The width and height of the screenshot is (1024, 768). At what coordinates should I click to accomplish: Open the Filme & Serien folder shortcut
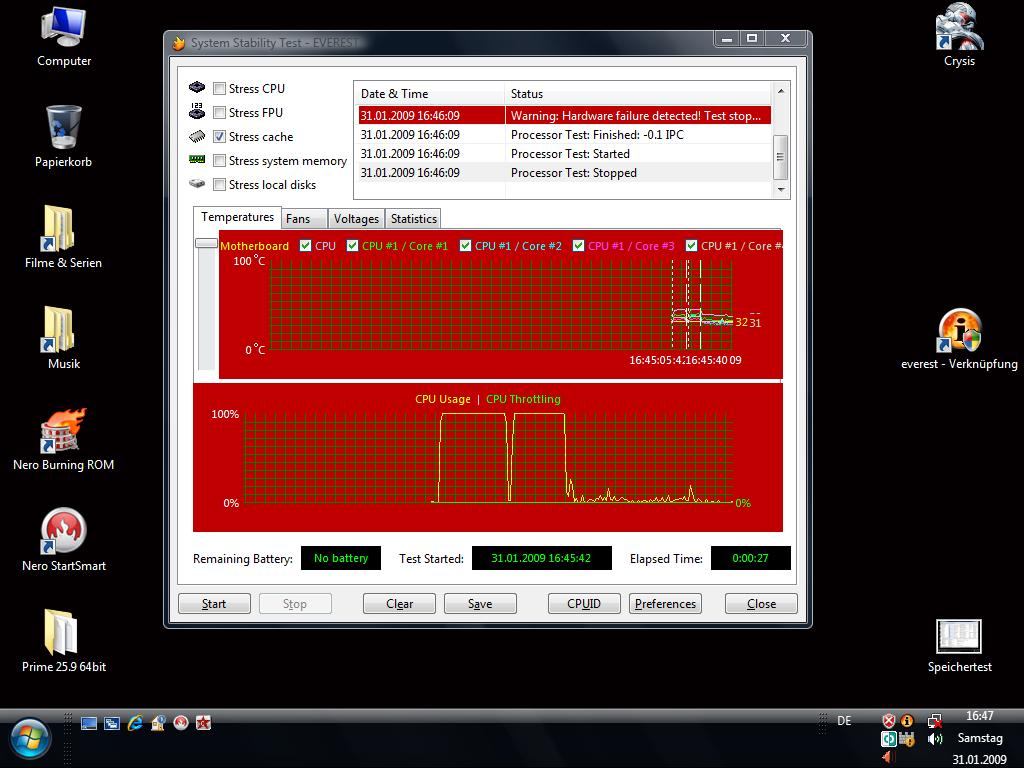click(63, 237)
